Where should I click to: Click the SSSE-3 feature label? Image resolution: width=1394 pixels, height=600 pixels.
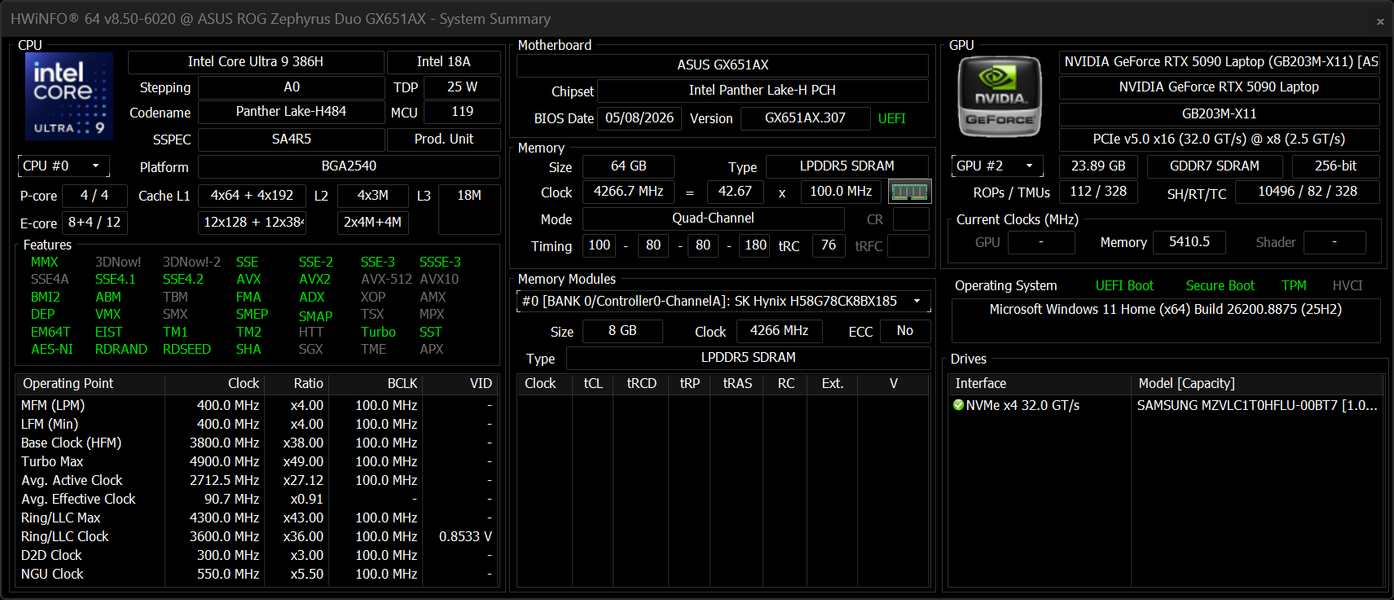coord(440,262)
